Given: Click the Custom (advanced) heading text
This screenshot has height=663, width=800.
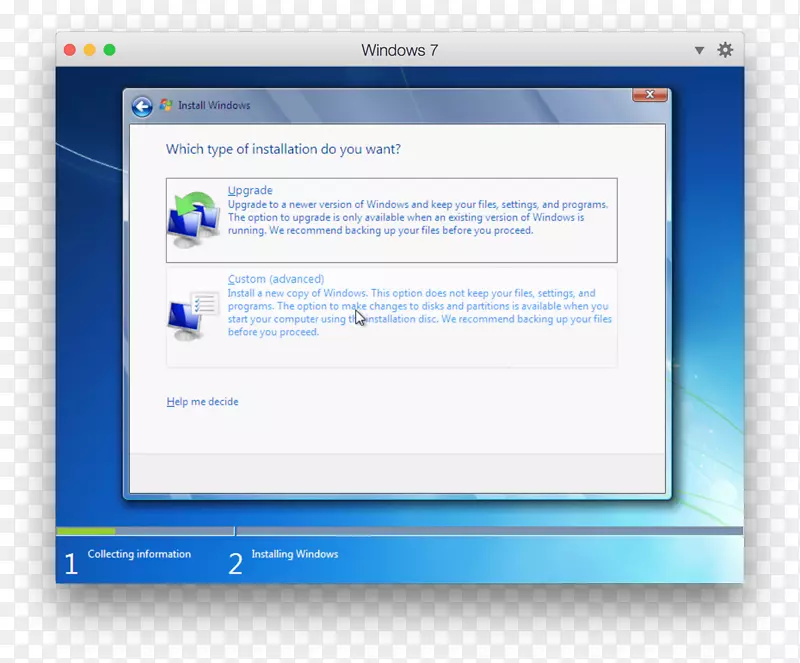Looking at the screenshot, I should (x=276, y=278).
